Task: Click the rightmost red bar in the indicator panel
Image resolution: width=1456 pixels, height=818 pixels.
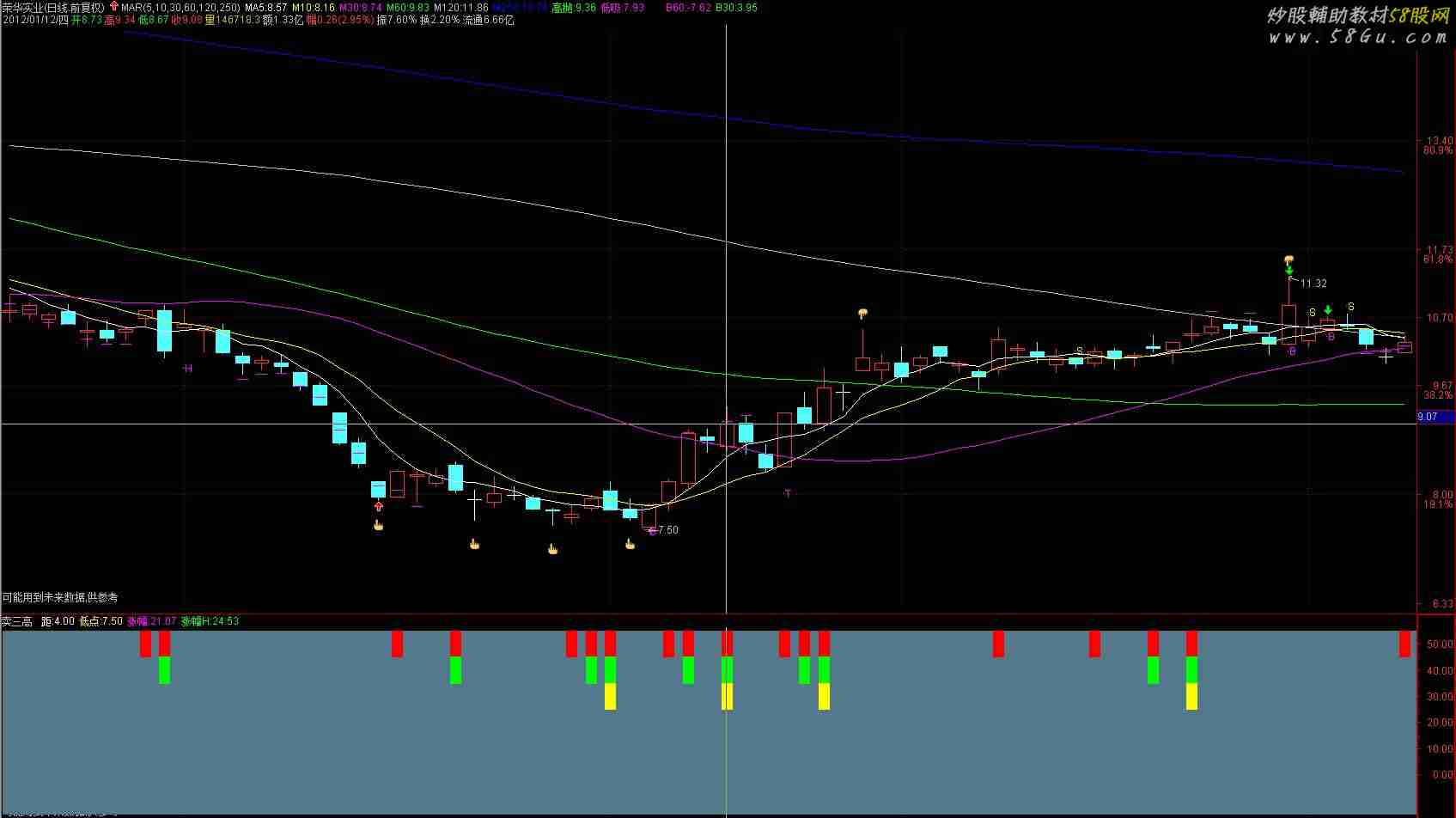Action: click(1404, 644)
